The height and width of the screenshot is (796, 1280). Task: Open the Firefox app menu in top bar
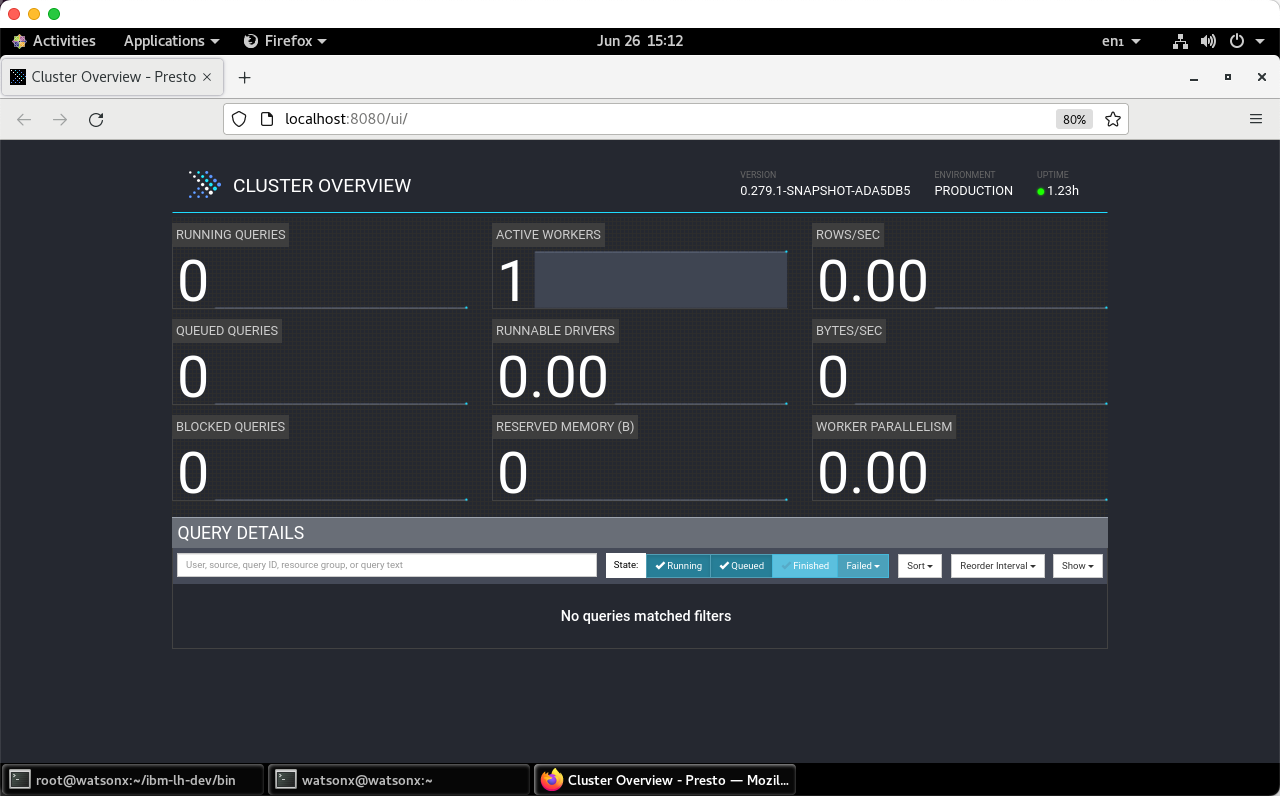pyautogui.click(x=285, y=41)
